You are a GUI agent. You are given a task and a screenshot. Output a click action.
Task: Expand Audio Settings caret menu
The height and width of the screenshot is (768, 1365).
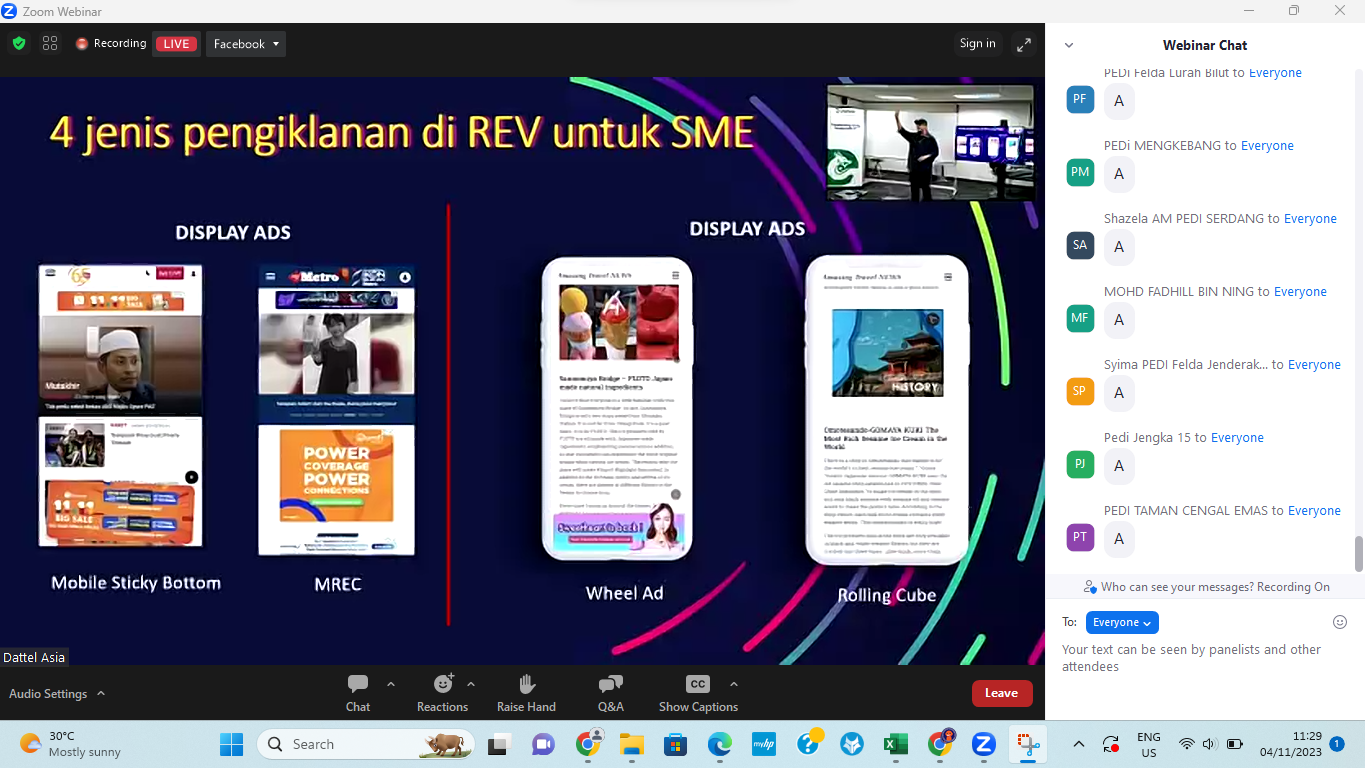101,694
